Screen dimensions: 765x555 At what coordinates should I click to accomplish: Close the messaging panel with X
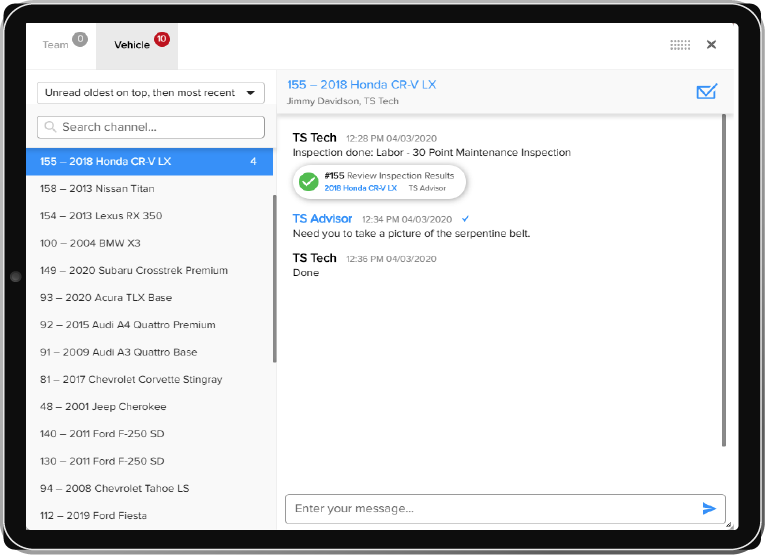711,45
